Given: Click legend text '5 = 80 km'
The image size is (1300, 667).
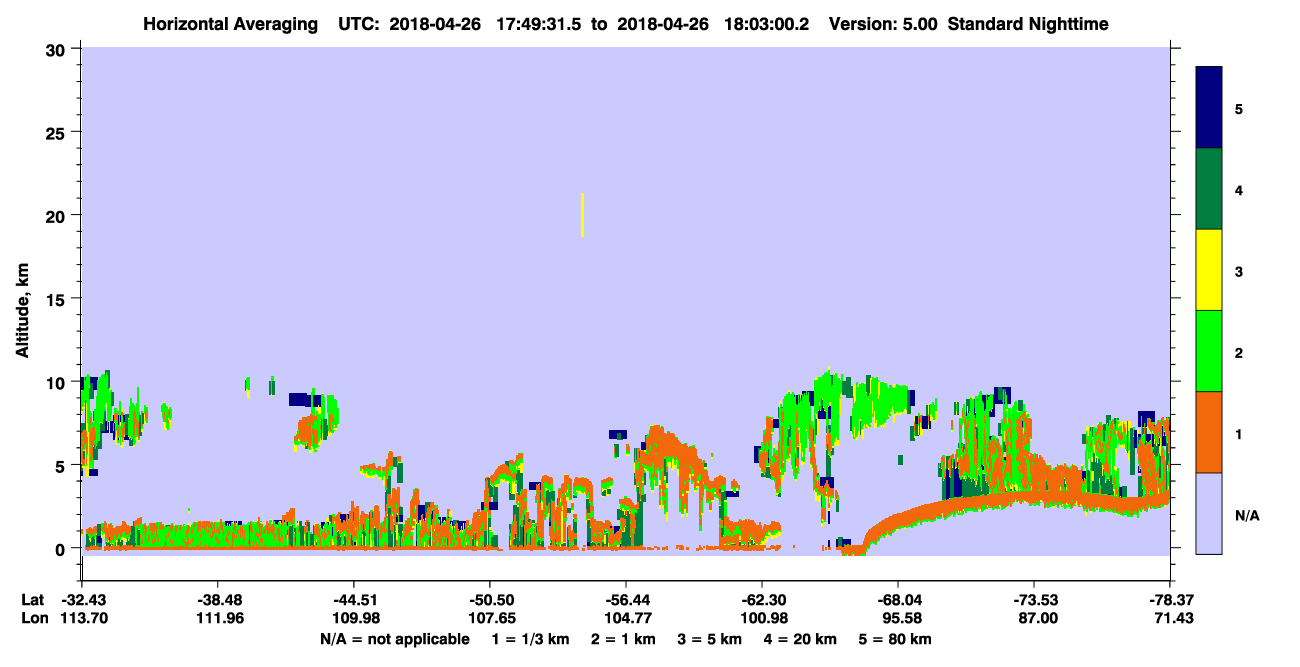Looking at the screenshot, I should 895,639.
